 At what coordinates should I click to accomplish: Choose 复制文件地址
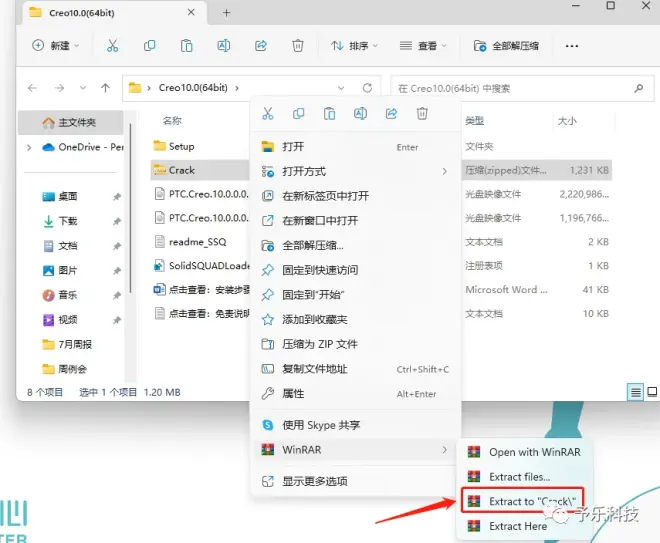(x=356, y=369)
